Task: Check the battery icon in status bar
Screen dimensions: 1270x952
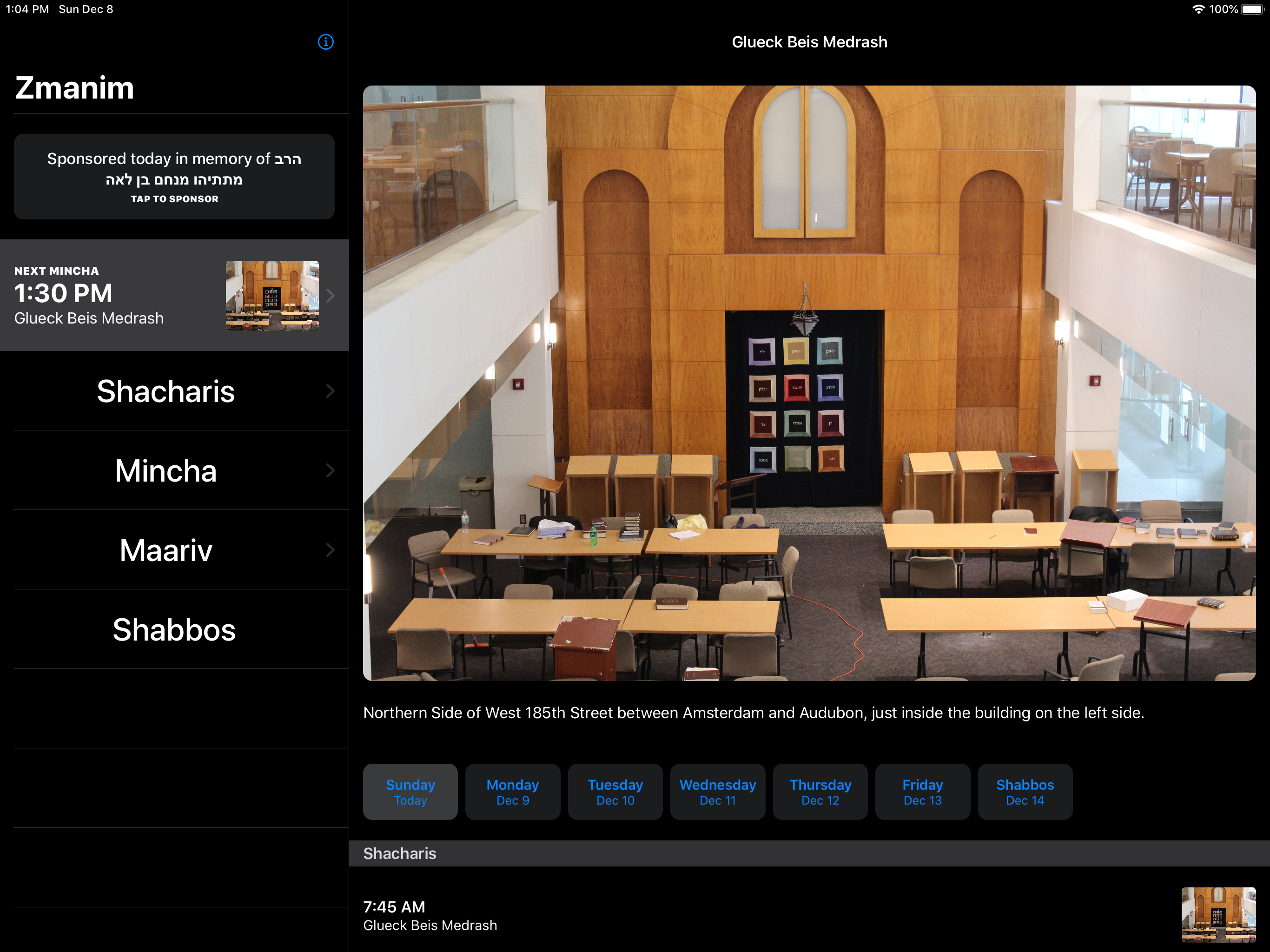Action: coord(1253,9)
